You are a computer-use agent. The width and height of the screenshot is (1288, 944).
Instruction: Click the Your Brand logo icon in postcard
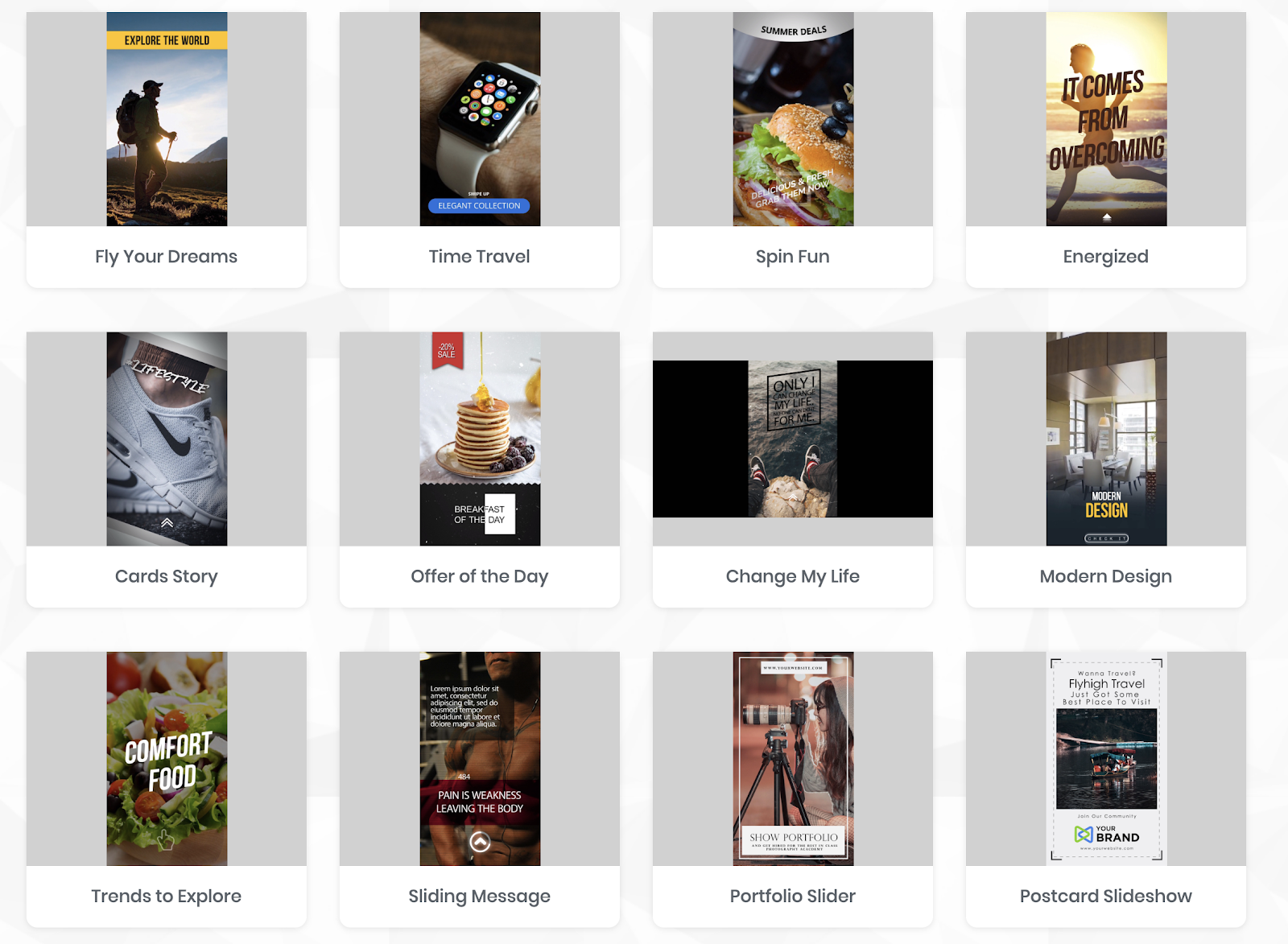[x=1084, y=834]
